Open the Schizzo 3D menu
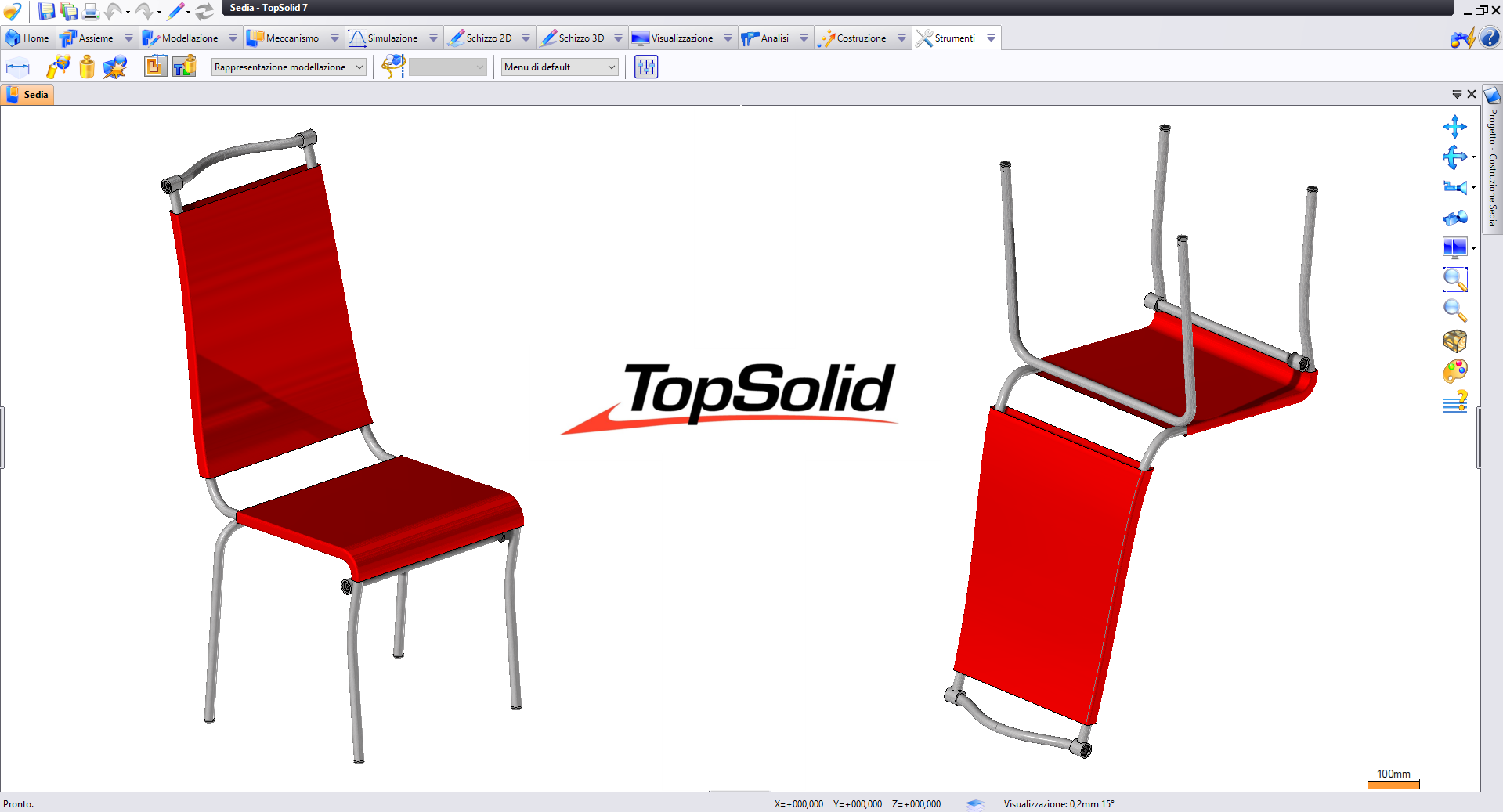 573,38
